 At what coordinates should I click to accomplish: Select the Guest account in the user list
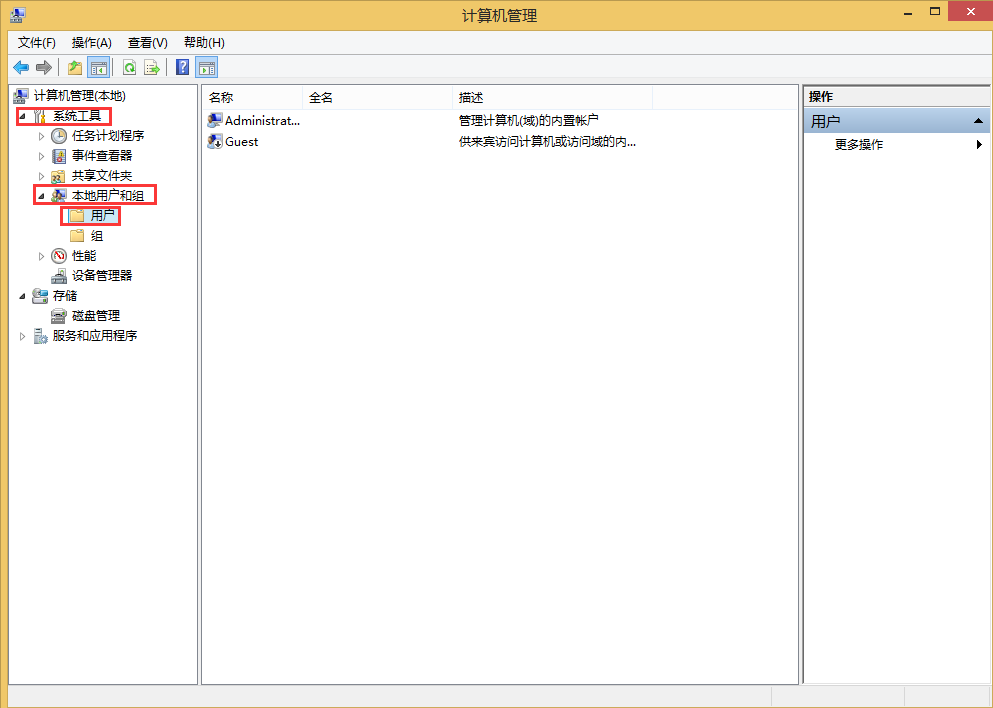point(240,141)
